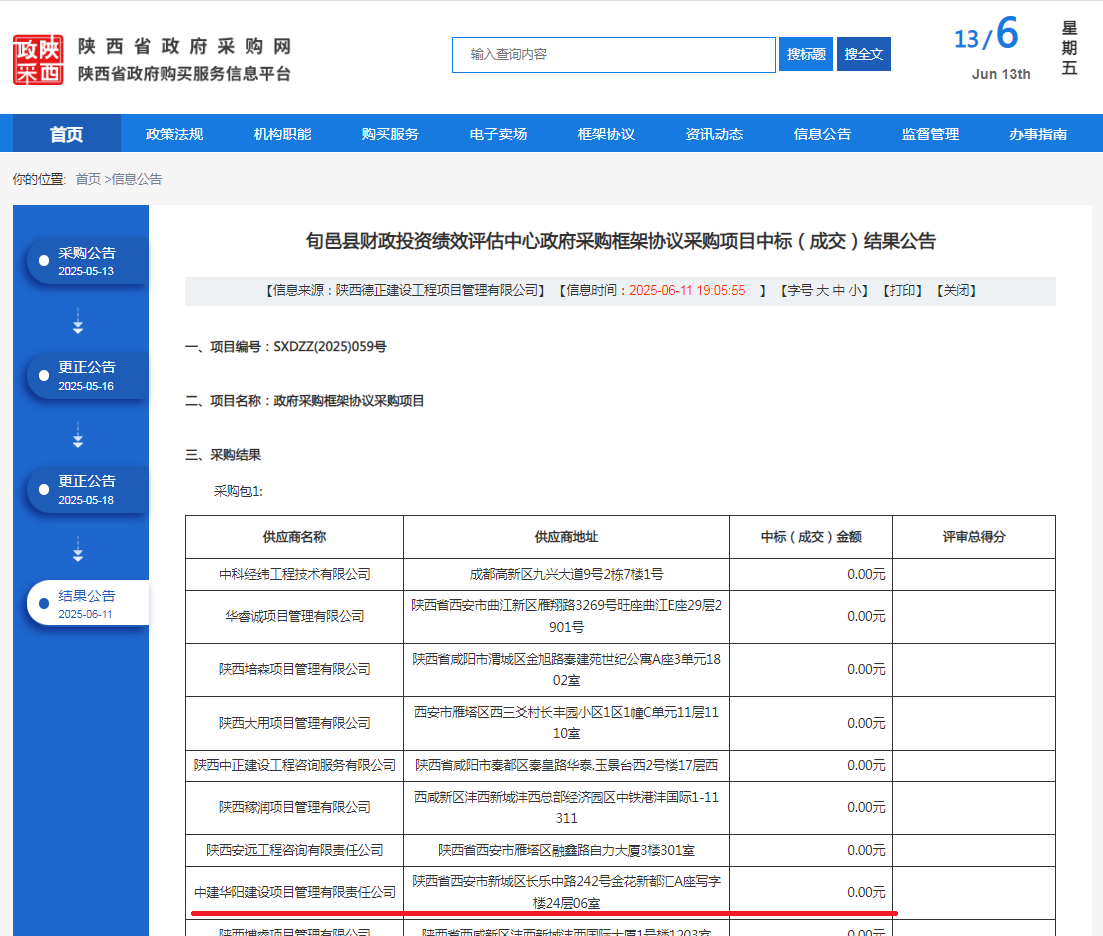Set font size to 中

point(839,290)
